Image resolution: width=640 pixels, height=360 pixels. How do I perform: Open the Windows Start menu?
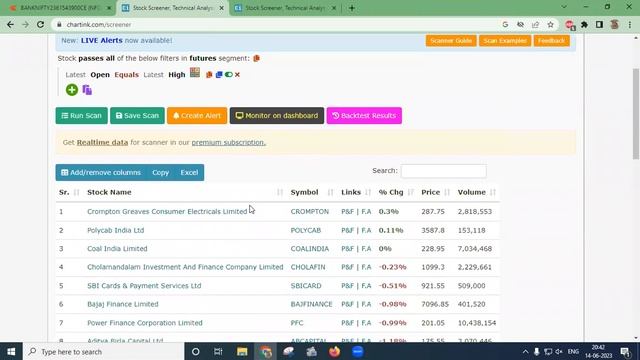pos(11,351)
